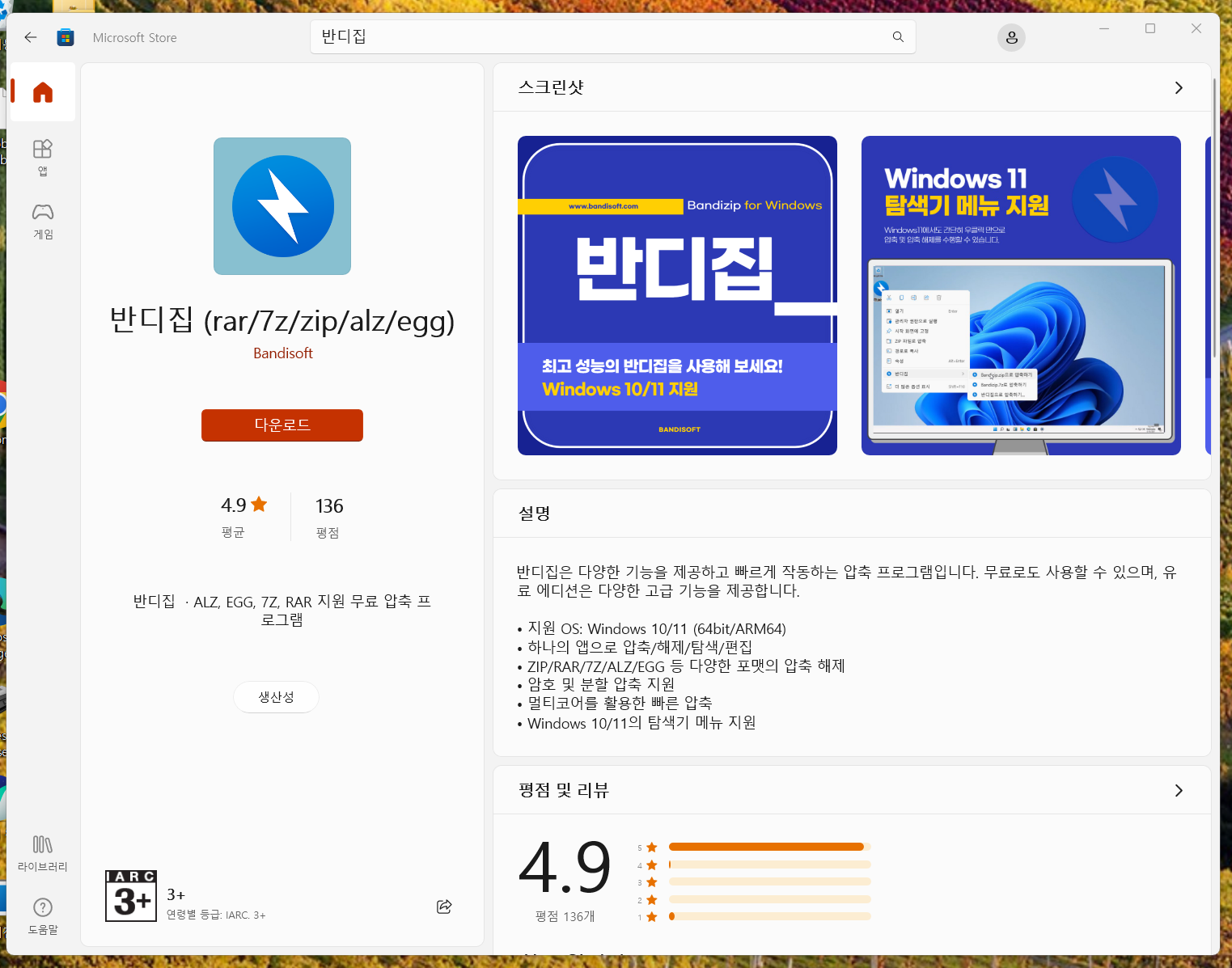
Task: Open the first 반디집 screenshot thumbnail
Action: point(677,295)
